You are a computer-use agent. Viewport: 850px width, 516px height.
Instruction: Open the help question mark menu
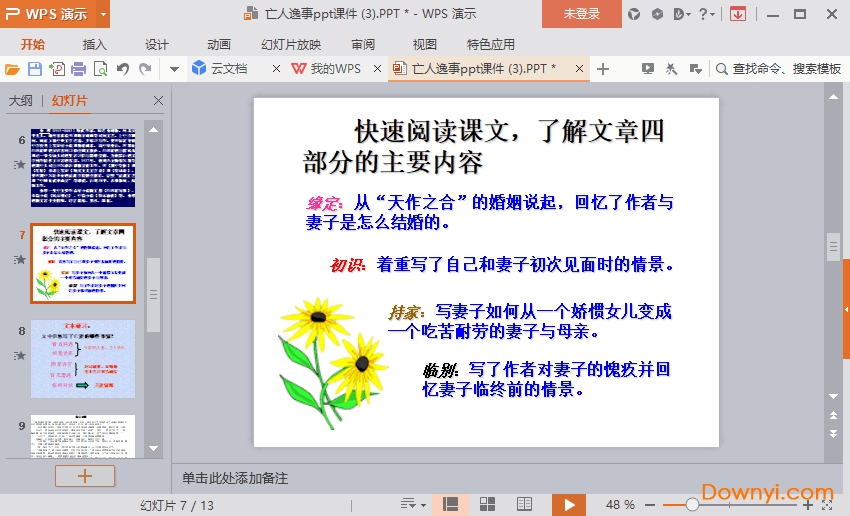coord(706,14)
